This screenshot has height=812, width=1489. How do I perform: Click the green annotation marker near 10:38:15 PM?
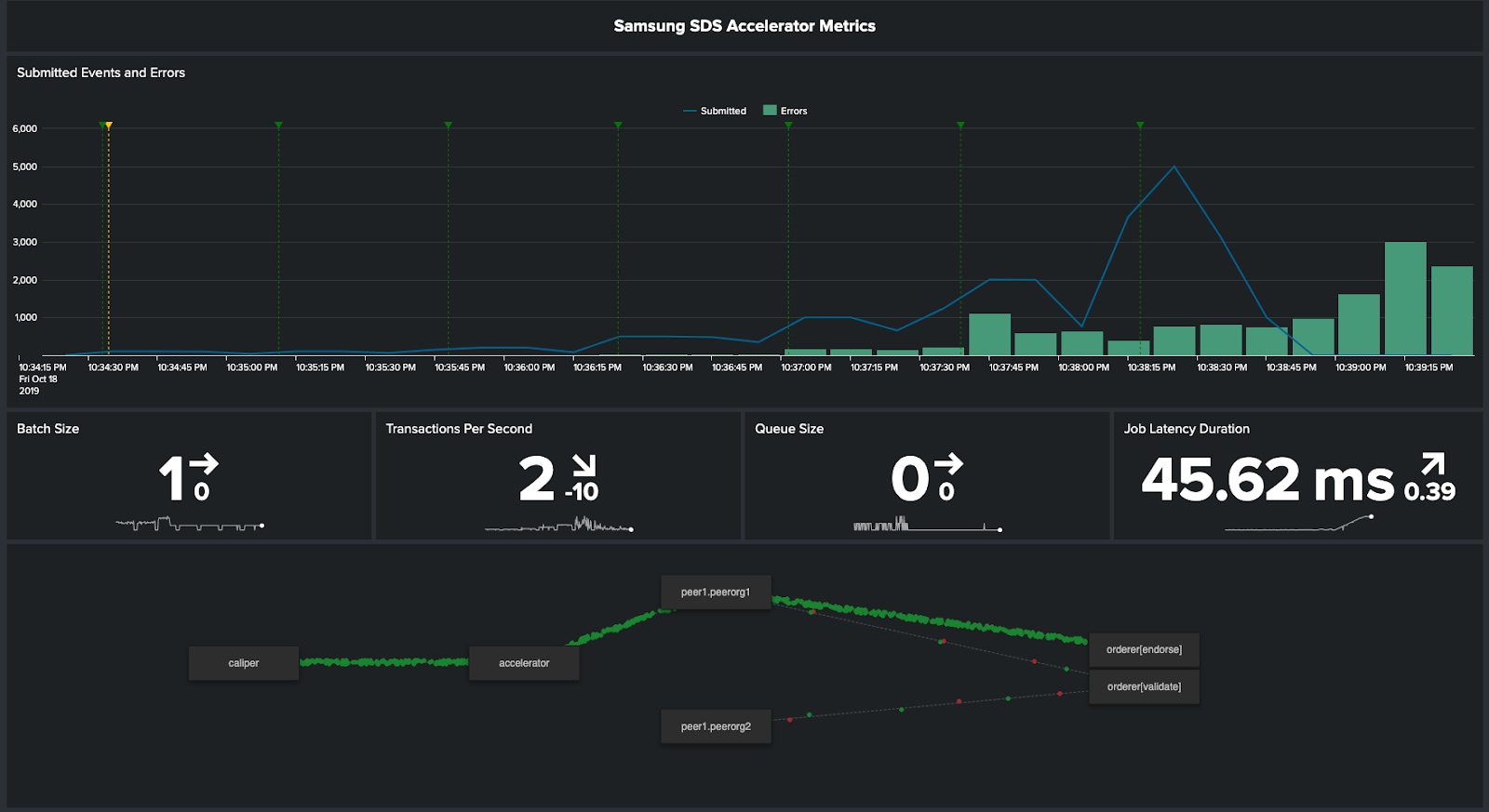tap(1140, 125)
